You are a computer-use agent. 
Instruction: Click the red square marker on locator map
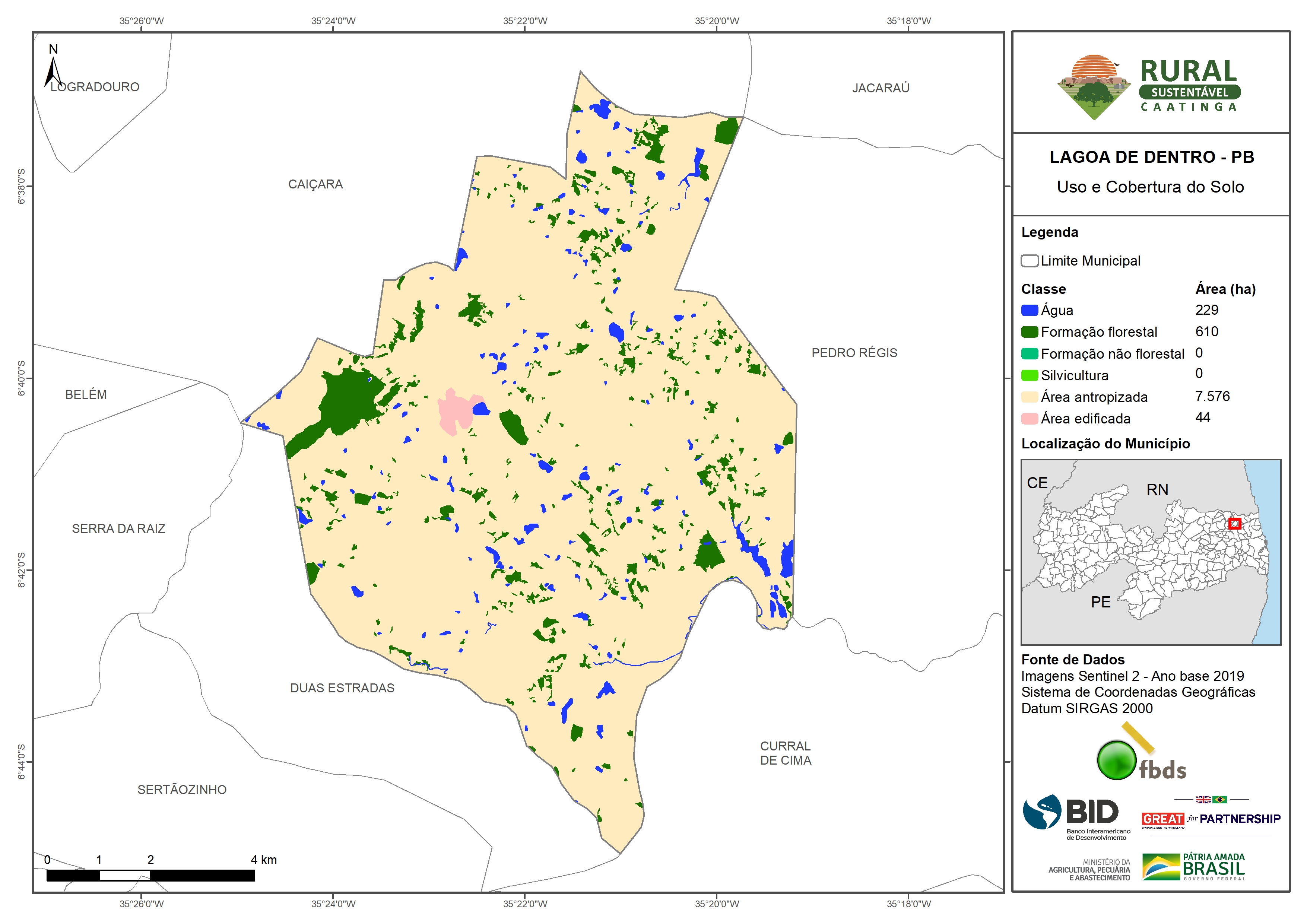tap(1234, 523)
